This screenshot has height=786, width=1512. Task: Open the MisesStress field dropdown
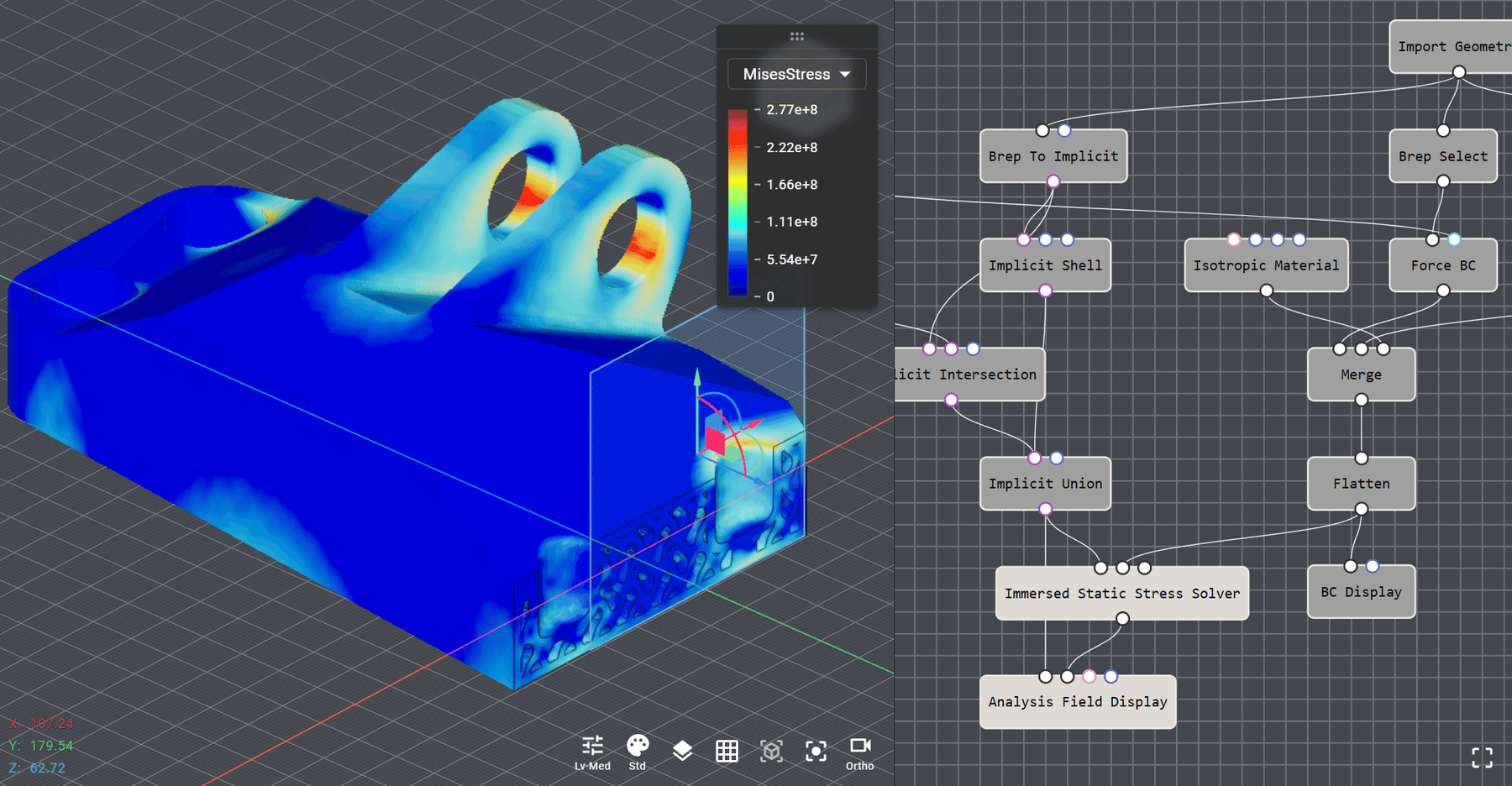796,74
